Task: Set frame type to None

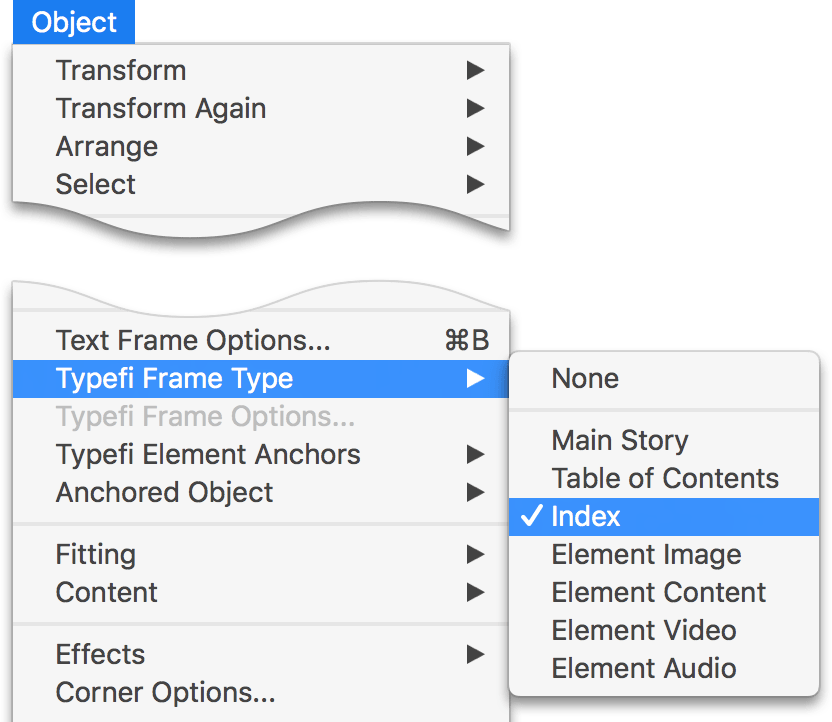Action: [x=585, y=378]
